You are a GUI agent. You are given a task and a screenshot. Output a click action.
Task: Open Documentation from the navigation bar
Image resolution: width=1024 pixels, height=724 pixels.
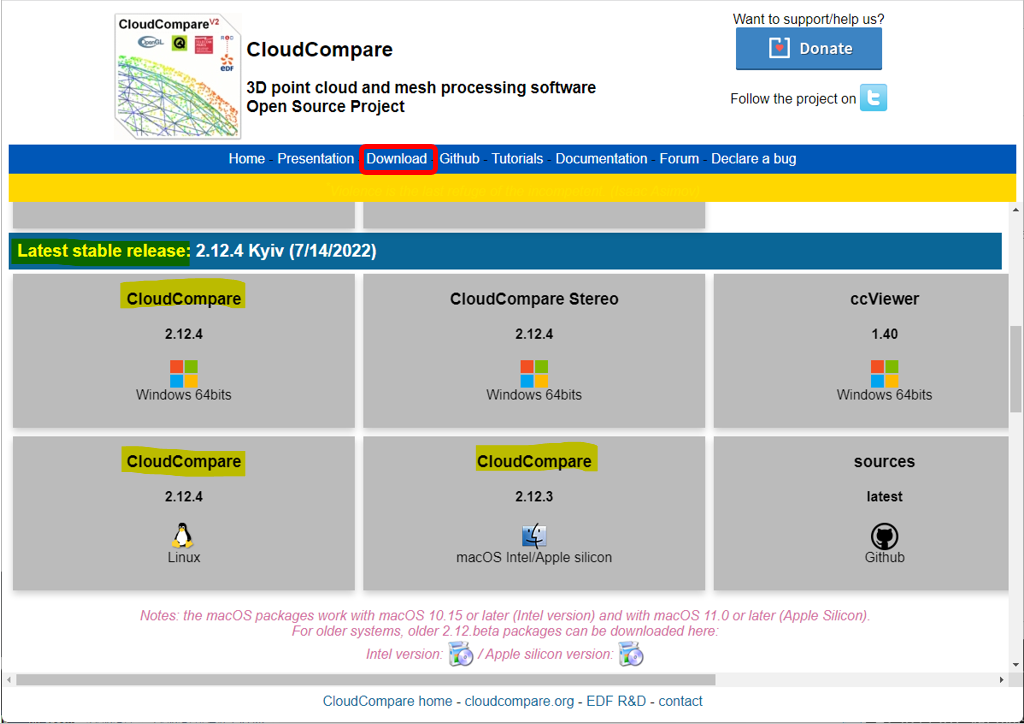[x=601, y=159]
